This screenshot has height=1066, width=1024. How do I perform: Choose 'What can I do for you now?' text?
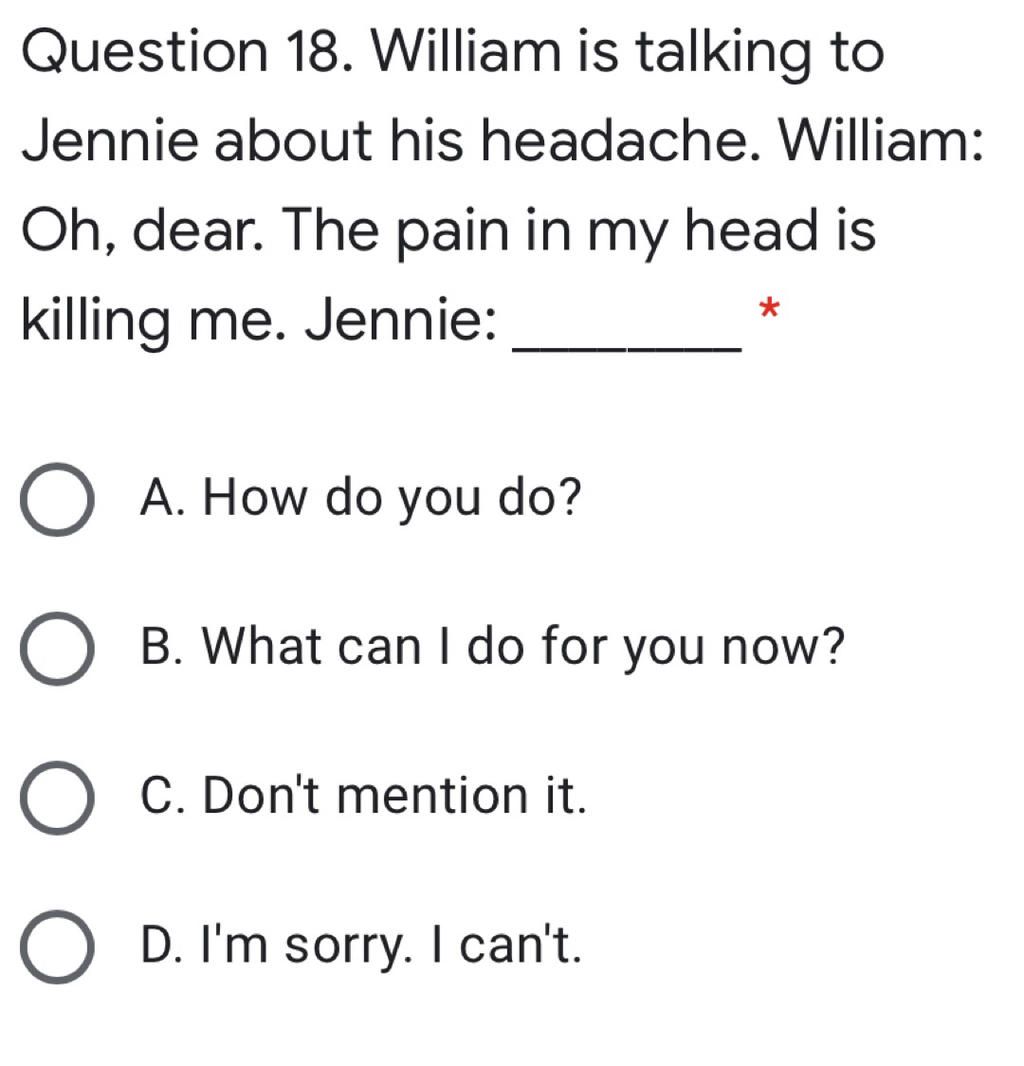tap(524, 647)
